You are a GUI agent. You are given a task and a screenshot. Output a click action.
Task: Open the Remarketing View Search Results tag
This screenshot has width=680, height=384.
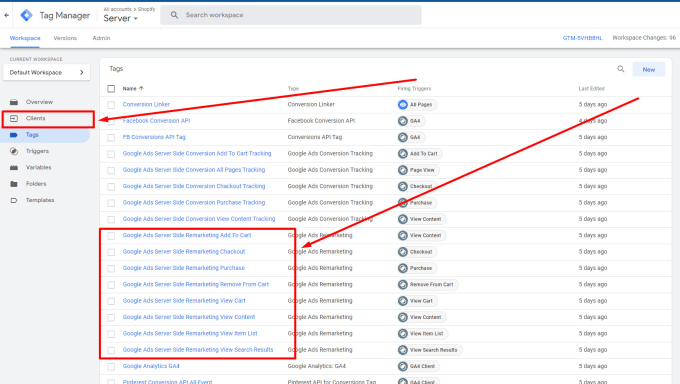[x=198, y=350]
